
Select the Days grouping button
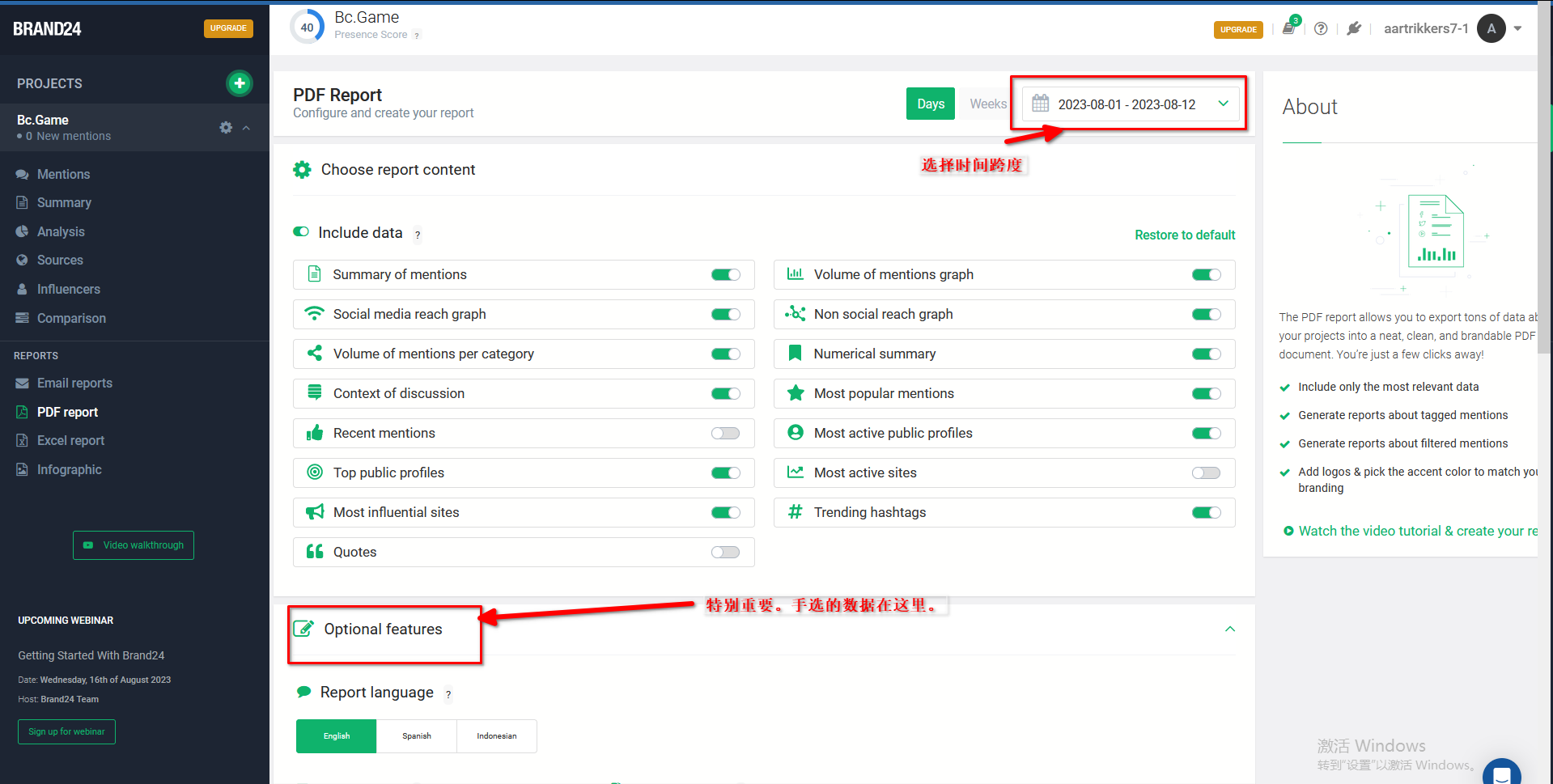[x=931, y=104]
